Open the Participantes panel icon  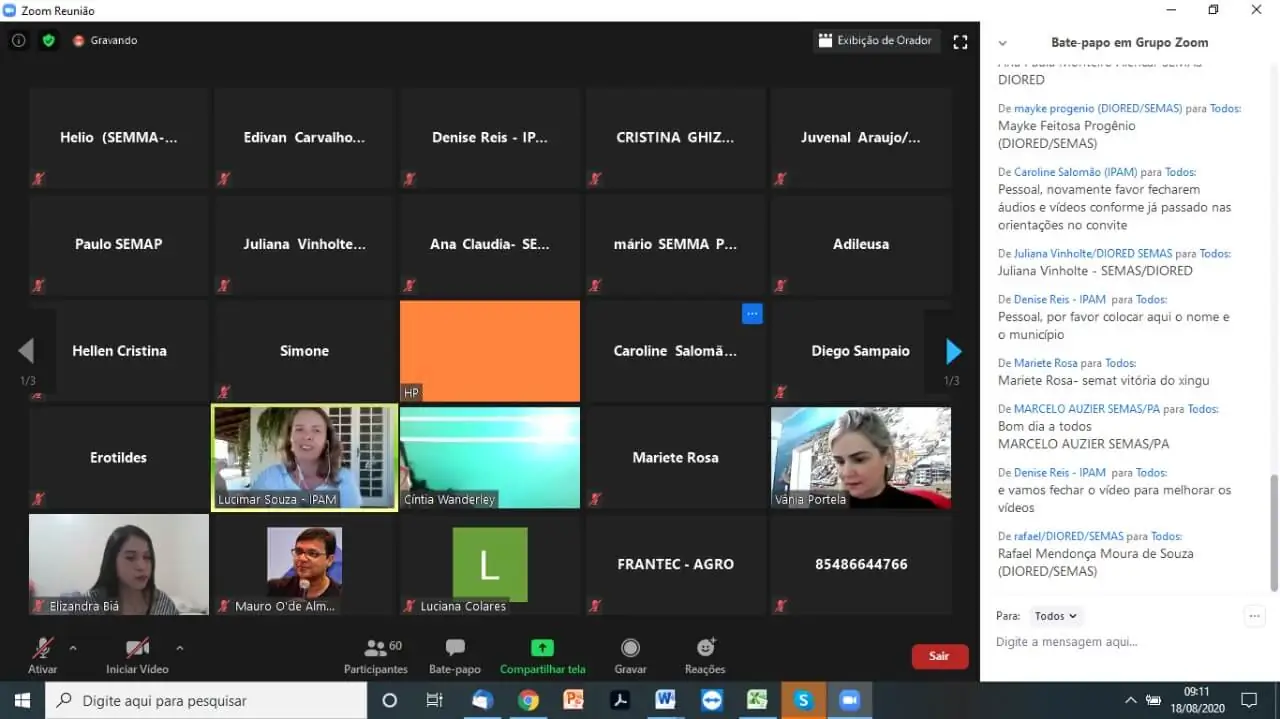pos(376,649)
